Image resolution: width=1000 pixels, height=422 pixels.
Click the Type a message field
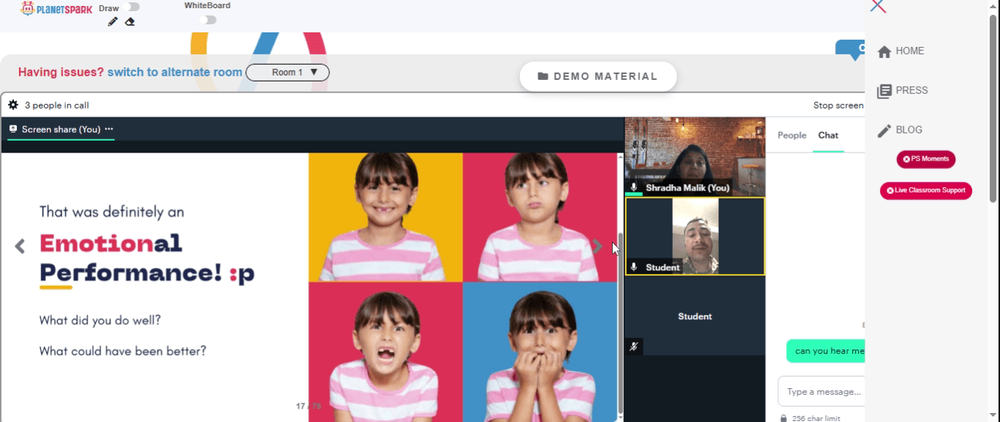[x=821, y=391]
